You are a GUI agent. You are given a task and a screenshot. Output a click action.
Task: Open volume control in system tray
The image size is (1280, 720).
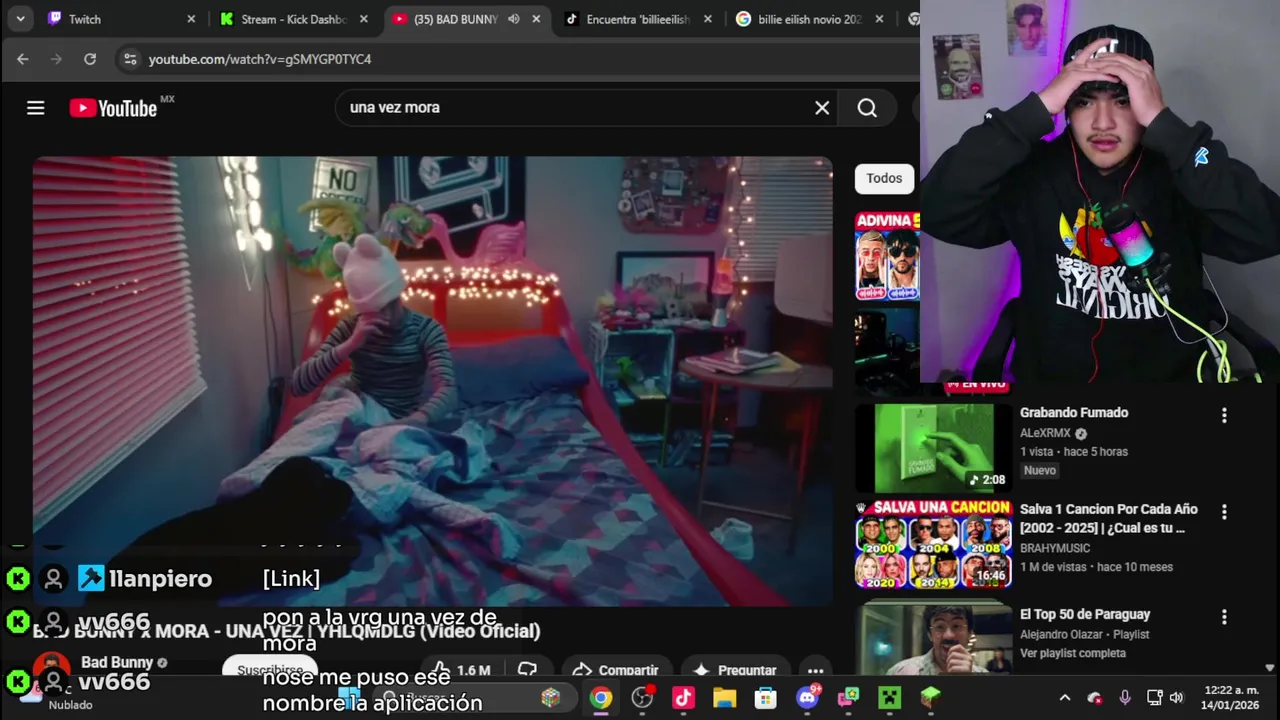coord(1177,698)
